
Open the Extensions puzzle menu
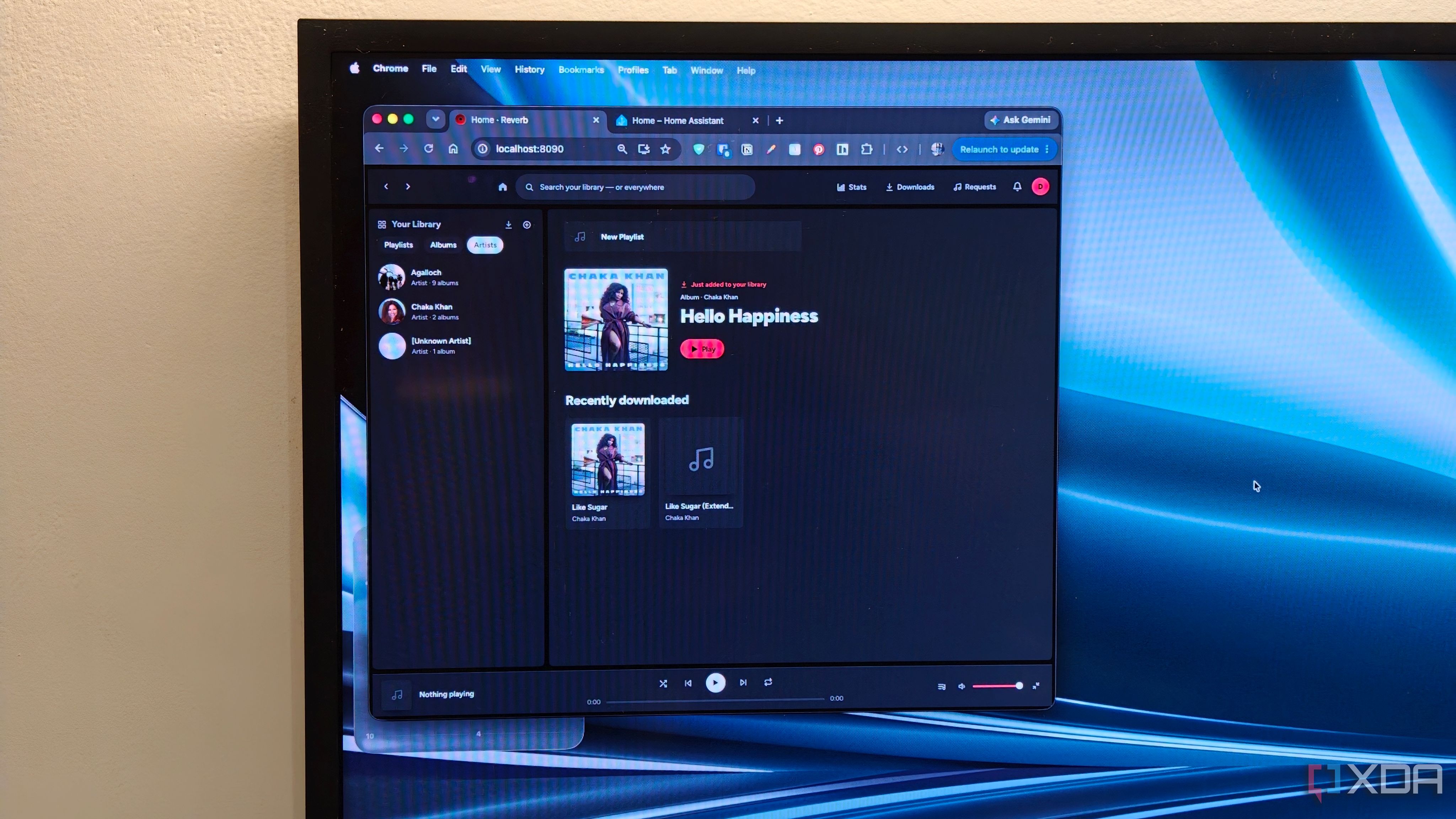pos(867,149)
